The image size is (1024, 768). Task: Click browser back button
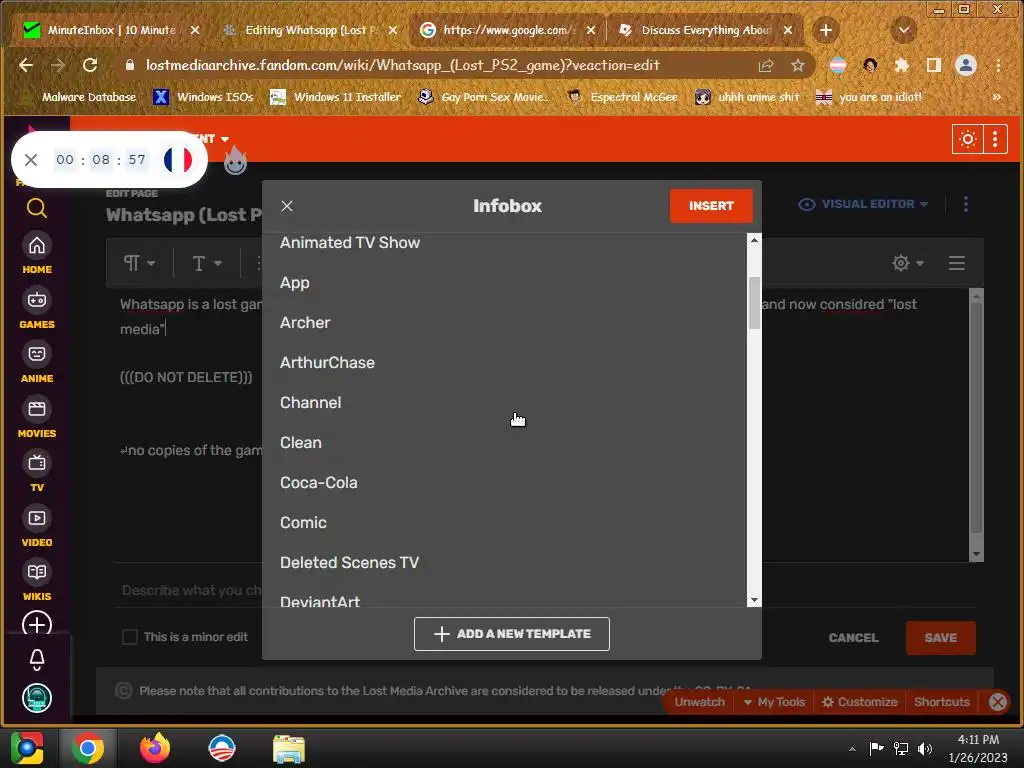click(25, 65)
